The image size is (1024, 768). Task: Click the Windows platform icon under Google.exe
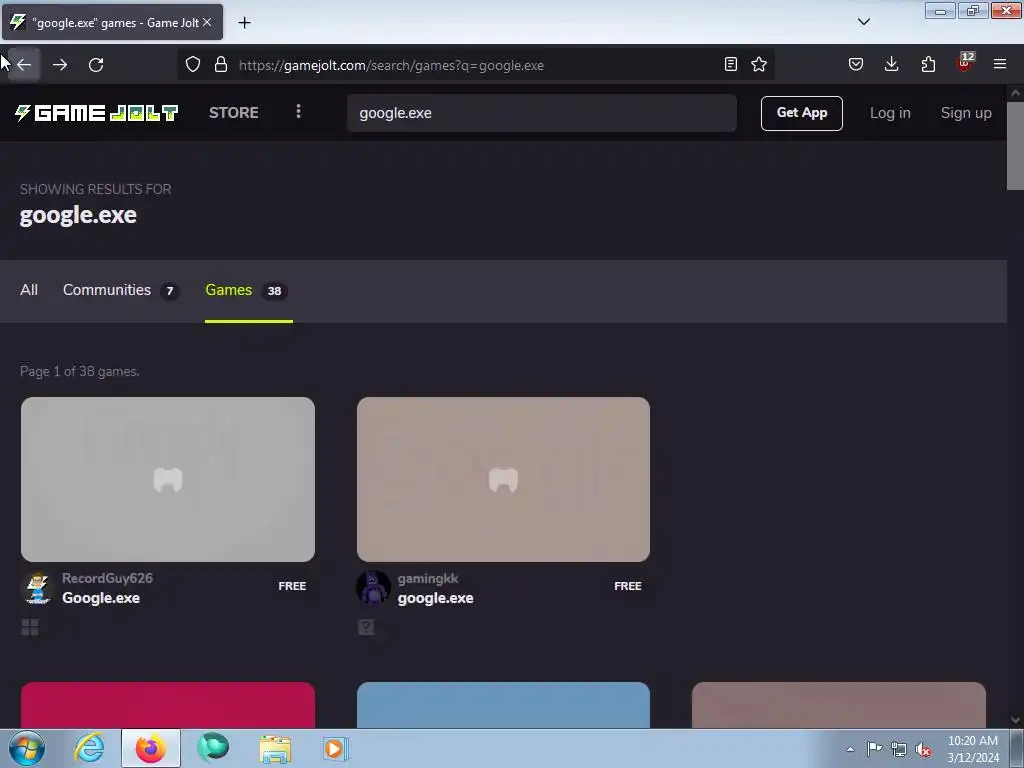30,627
